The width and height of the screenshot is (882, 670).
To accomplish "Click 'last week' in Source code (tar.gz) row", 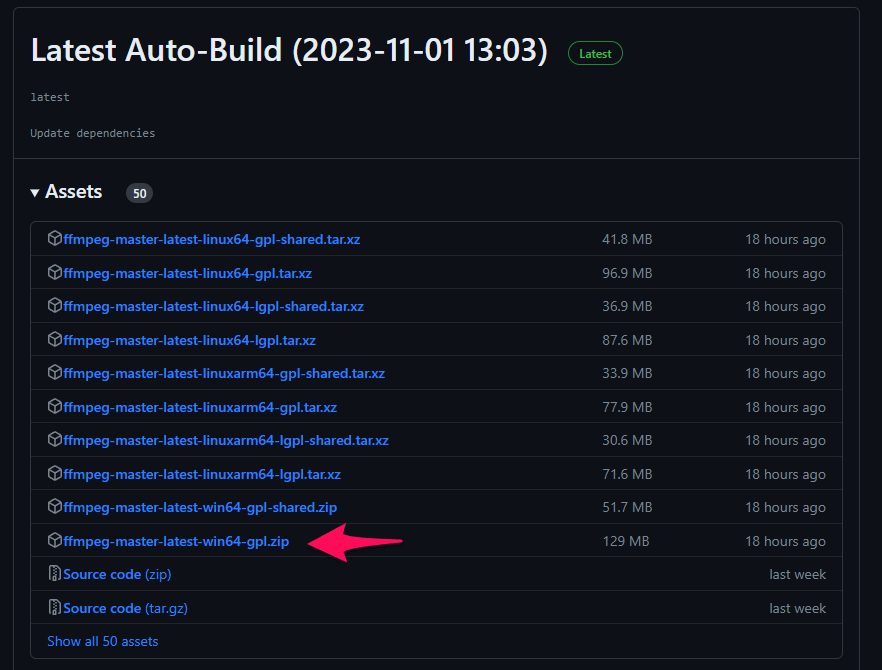I will 798,608.
